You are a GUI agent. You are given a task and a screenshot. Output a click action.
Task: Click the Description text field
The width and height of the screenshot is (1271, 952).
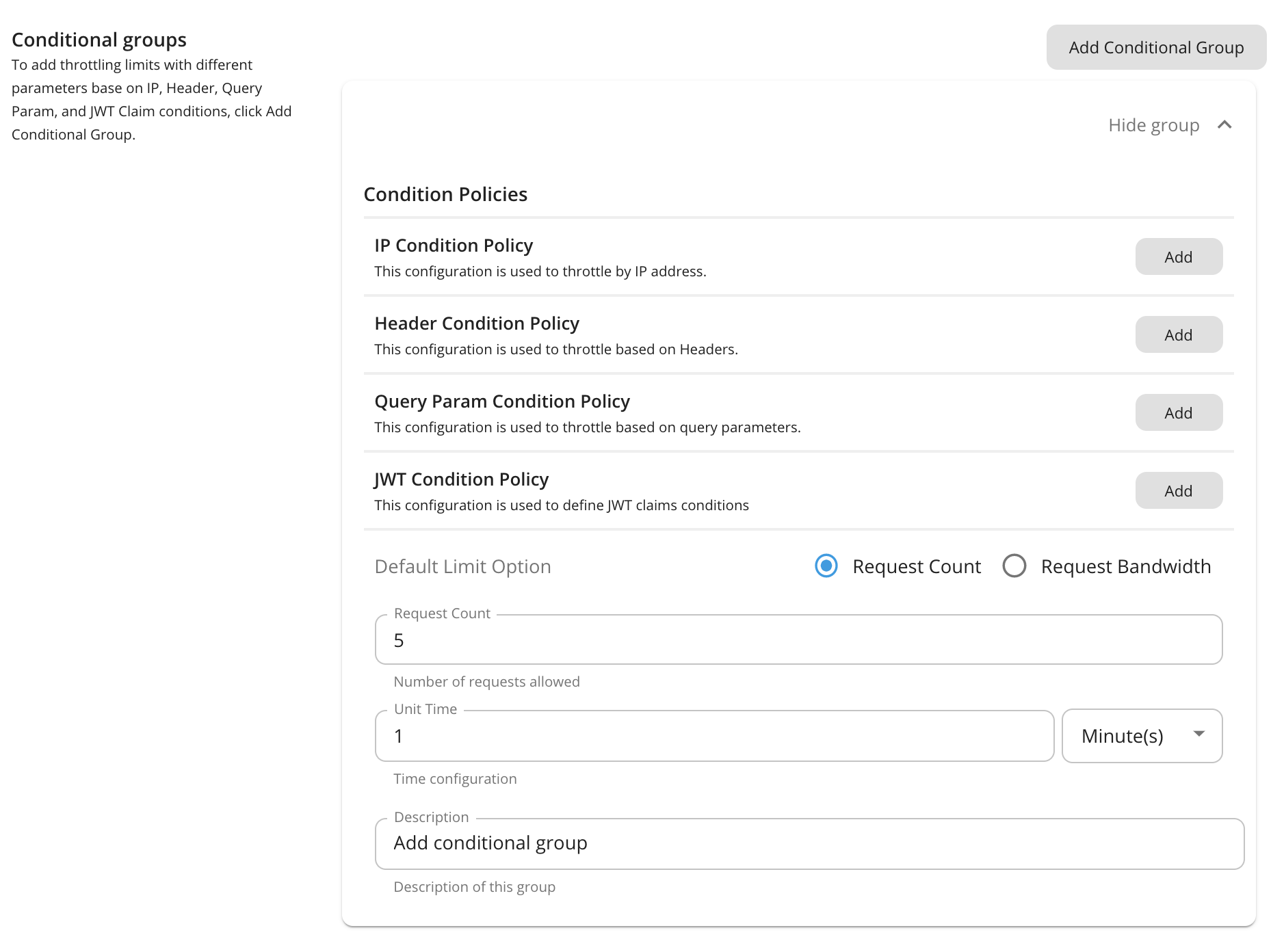(x=809, y=843)
